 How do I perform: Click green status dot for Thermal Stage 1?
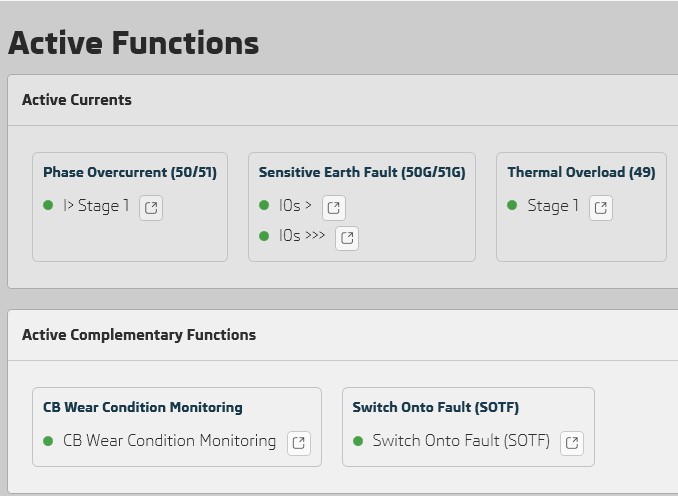pos(512,205)
